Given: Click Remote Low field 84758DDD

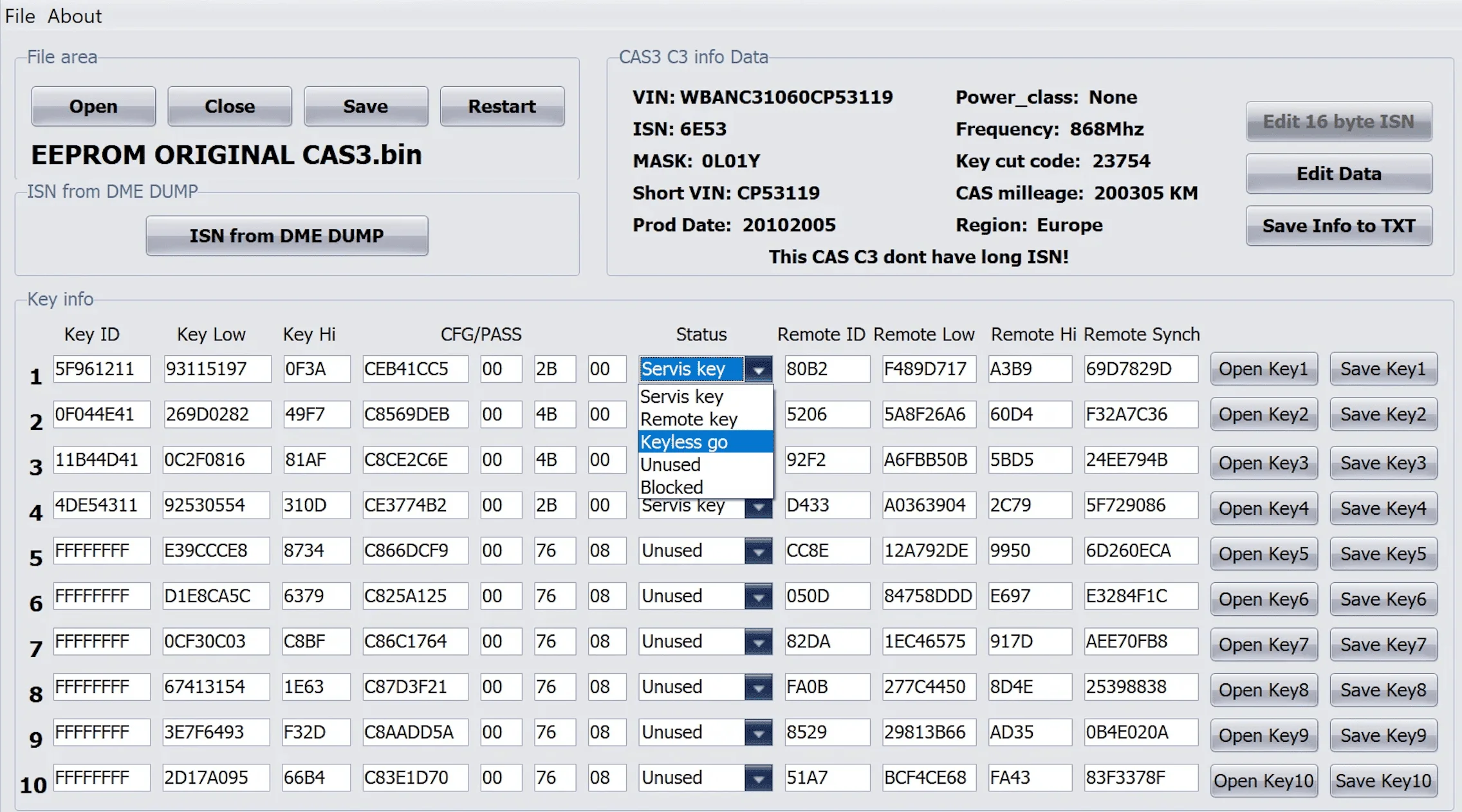Looking at the screenshot, I should 929,596.
